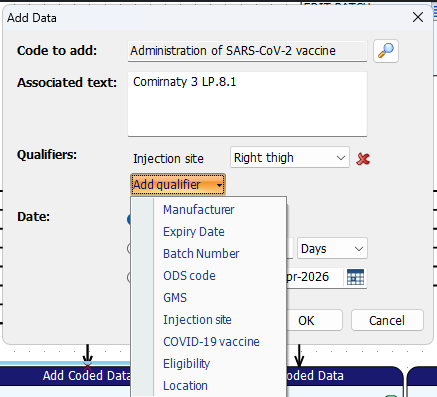Open code search with magnifying glass icon

[386, 51]
